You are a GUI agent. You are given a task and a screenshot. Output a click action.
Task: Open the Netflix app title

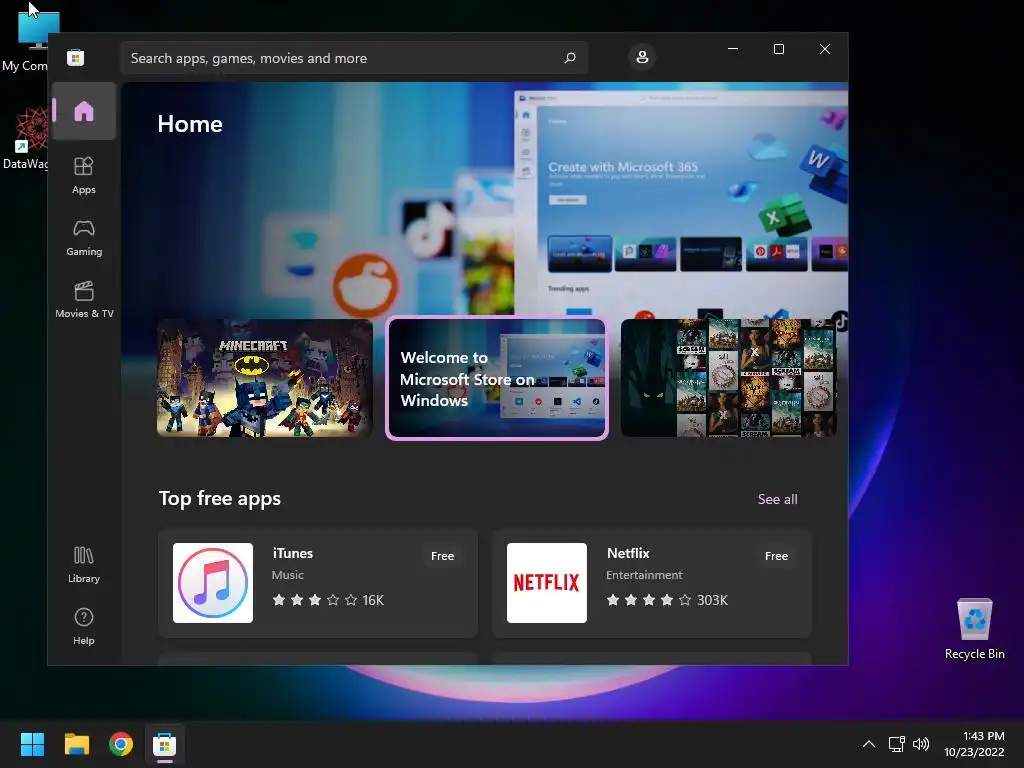tap(628, 553)
